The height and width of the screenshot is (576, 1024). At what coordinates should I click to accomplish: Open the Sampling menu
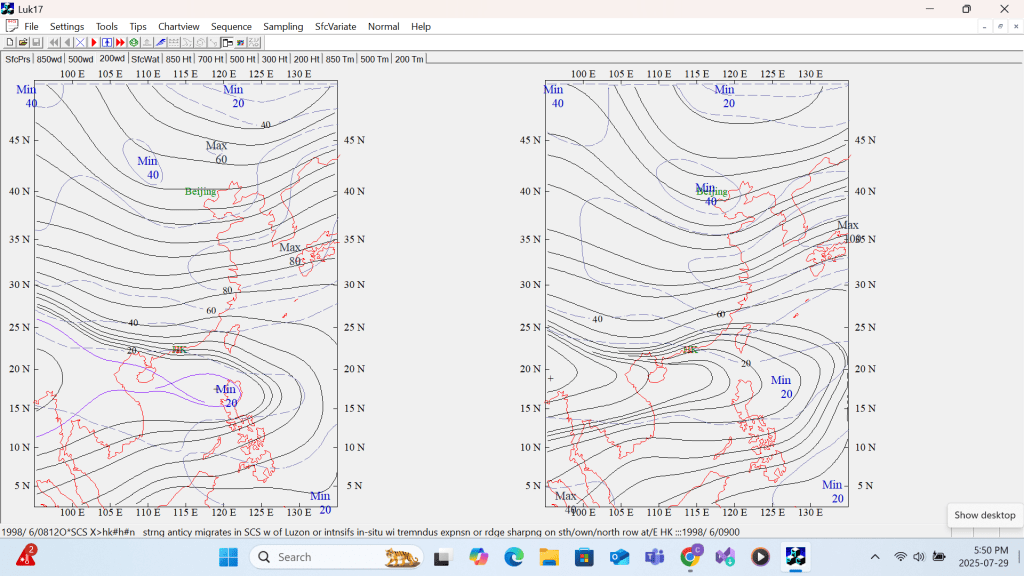pos(283,26)
